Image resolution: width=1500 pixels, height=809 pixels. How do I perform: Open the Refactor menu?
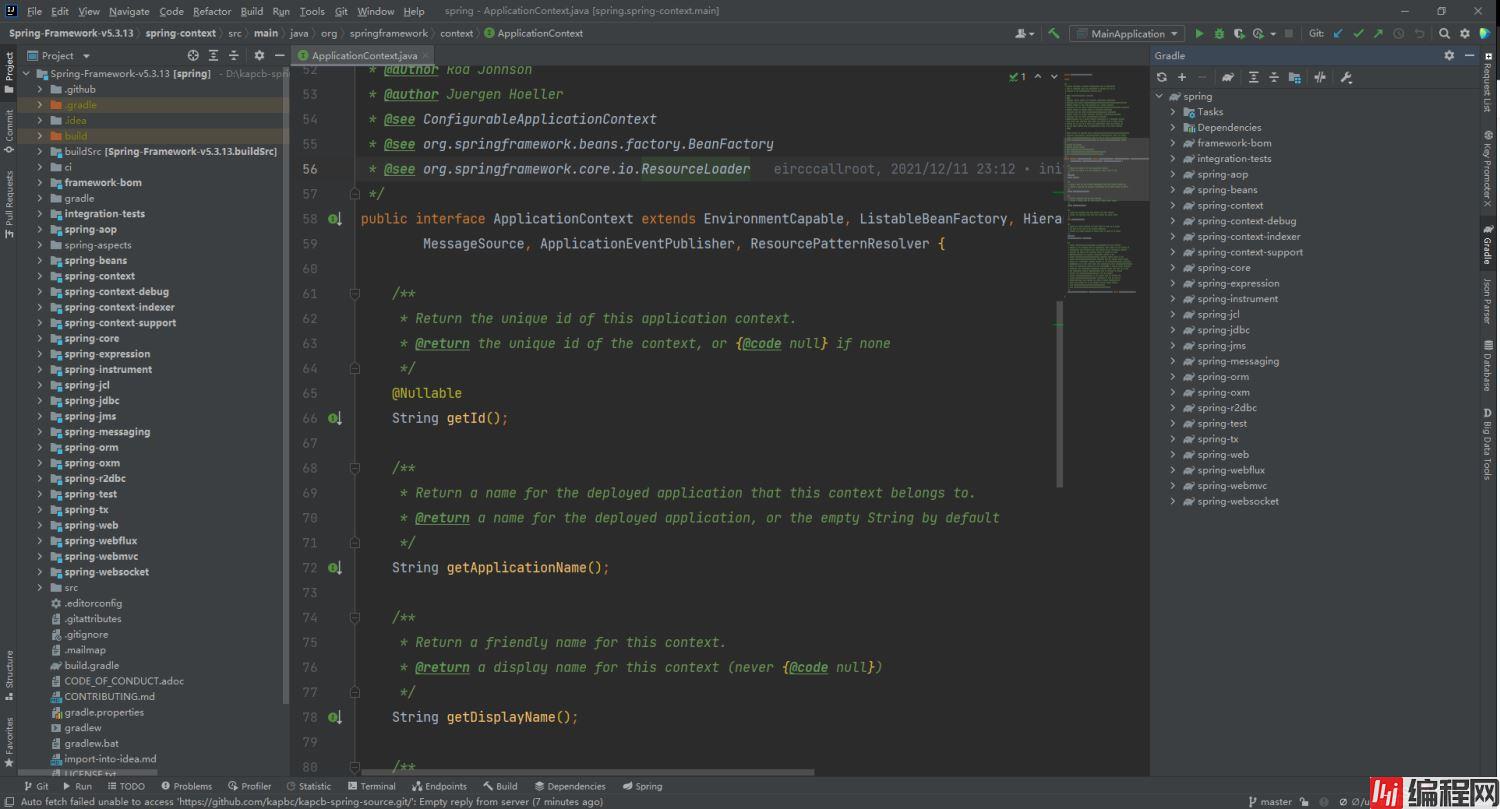212,11
